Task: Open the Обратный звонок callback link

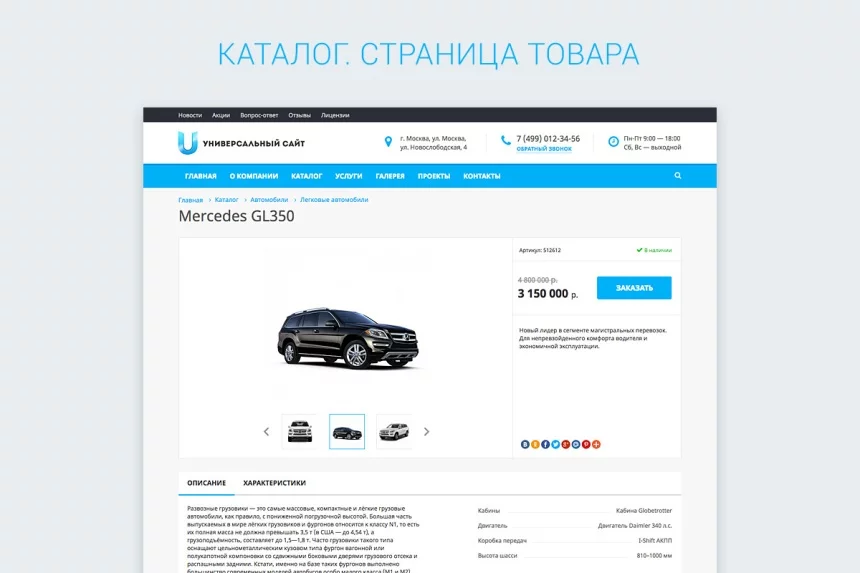Action: point(544,149)
